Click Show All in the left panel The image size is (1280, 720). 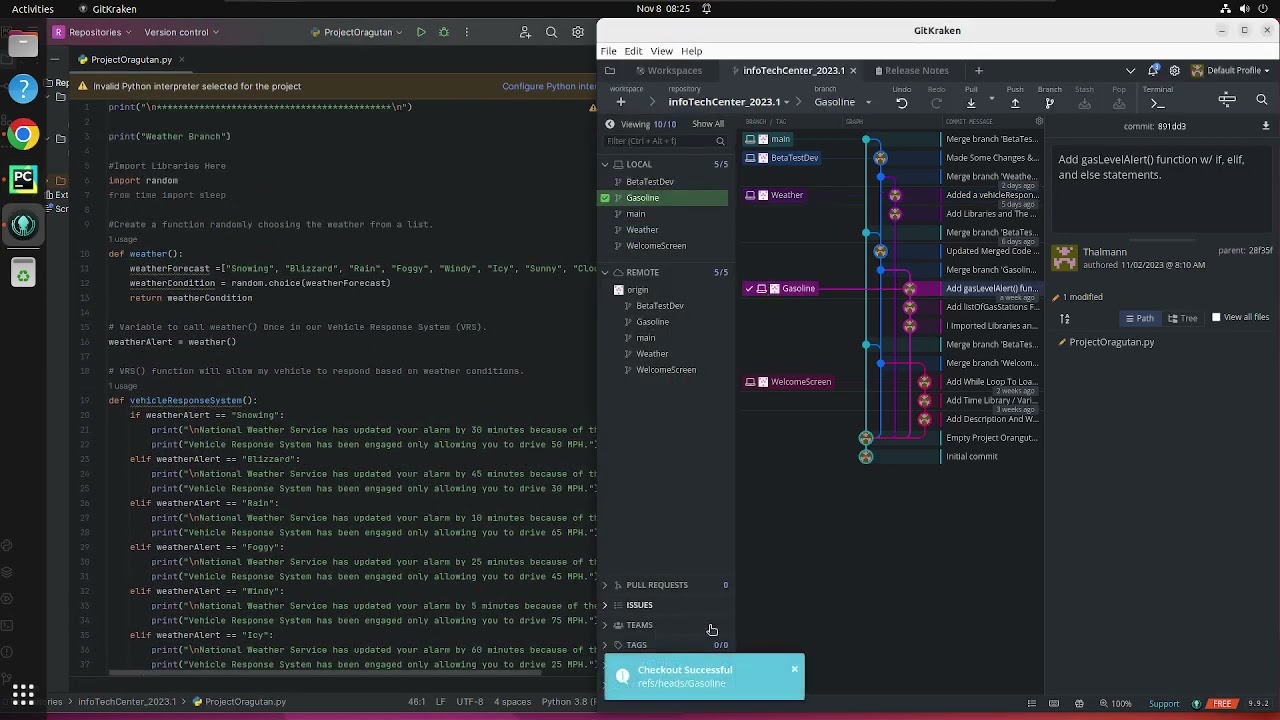708,124
